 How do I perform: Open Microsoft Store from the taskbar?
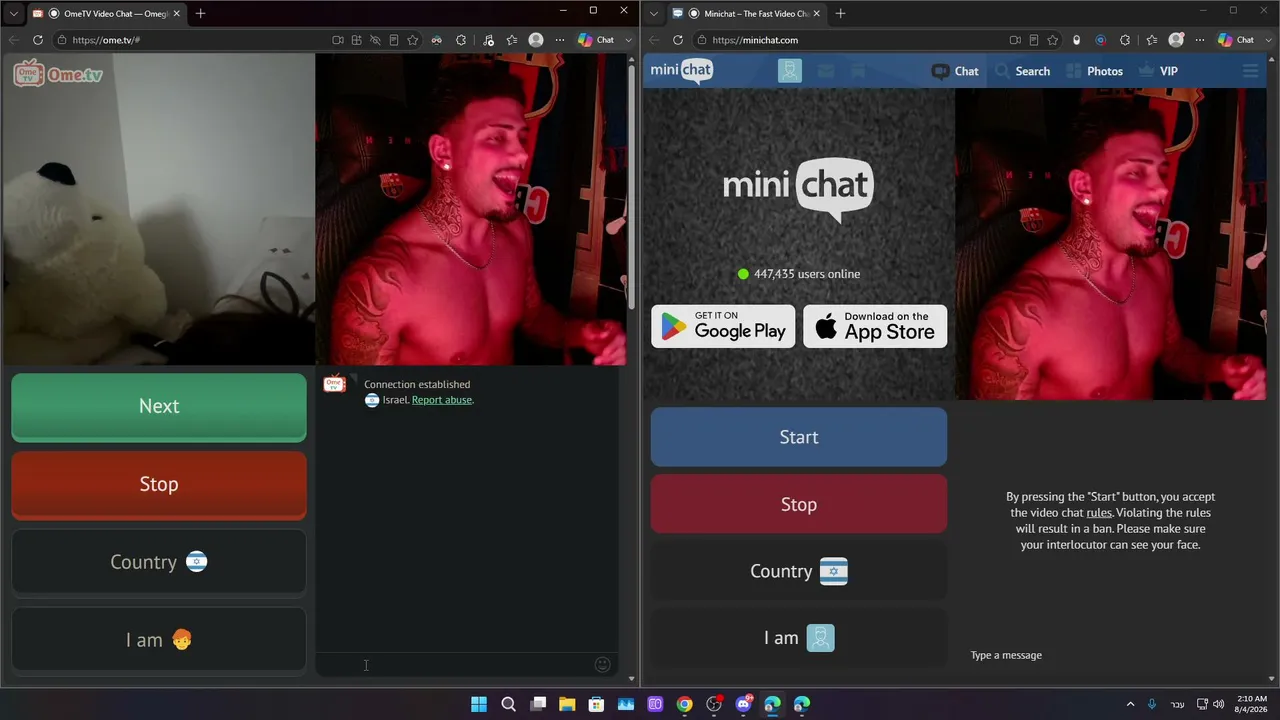pos(596,704)
